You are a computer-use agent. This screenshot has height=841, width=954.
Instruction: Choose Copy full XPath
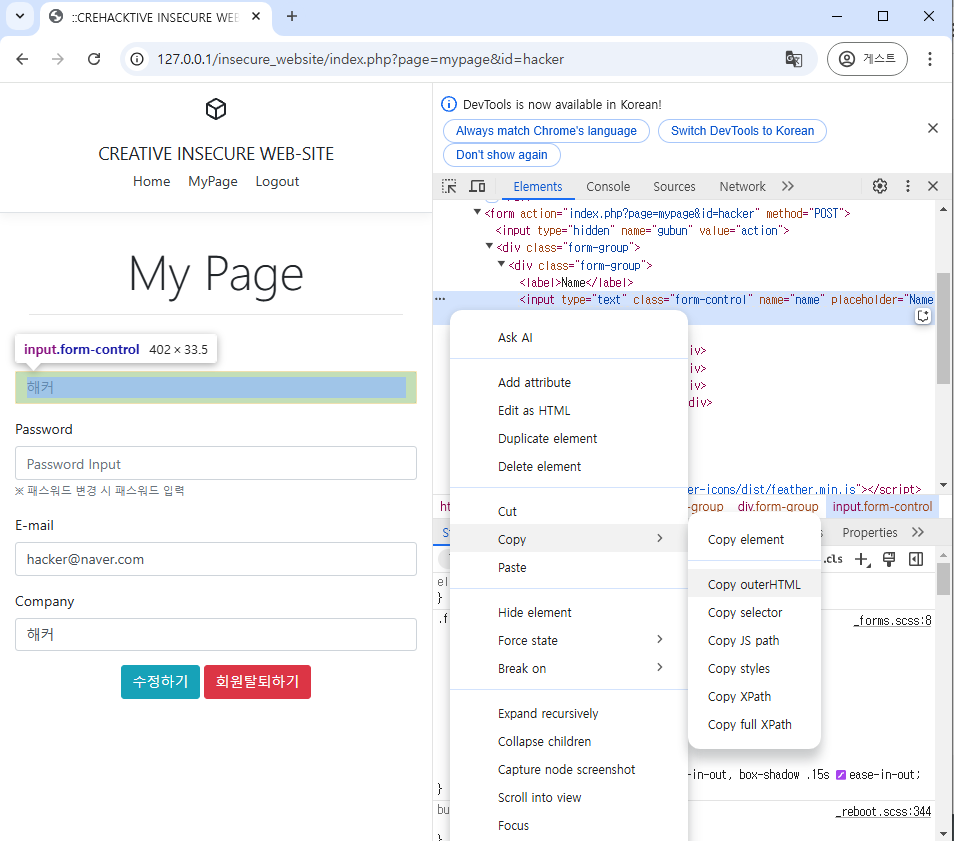[x=754, y=725]
